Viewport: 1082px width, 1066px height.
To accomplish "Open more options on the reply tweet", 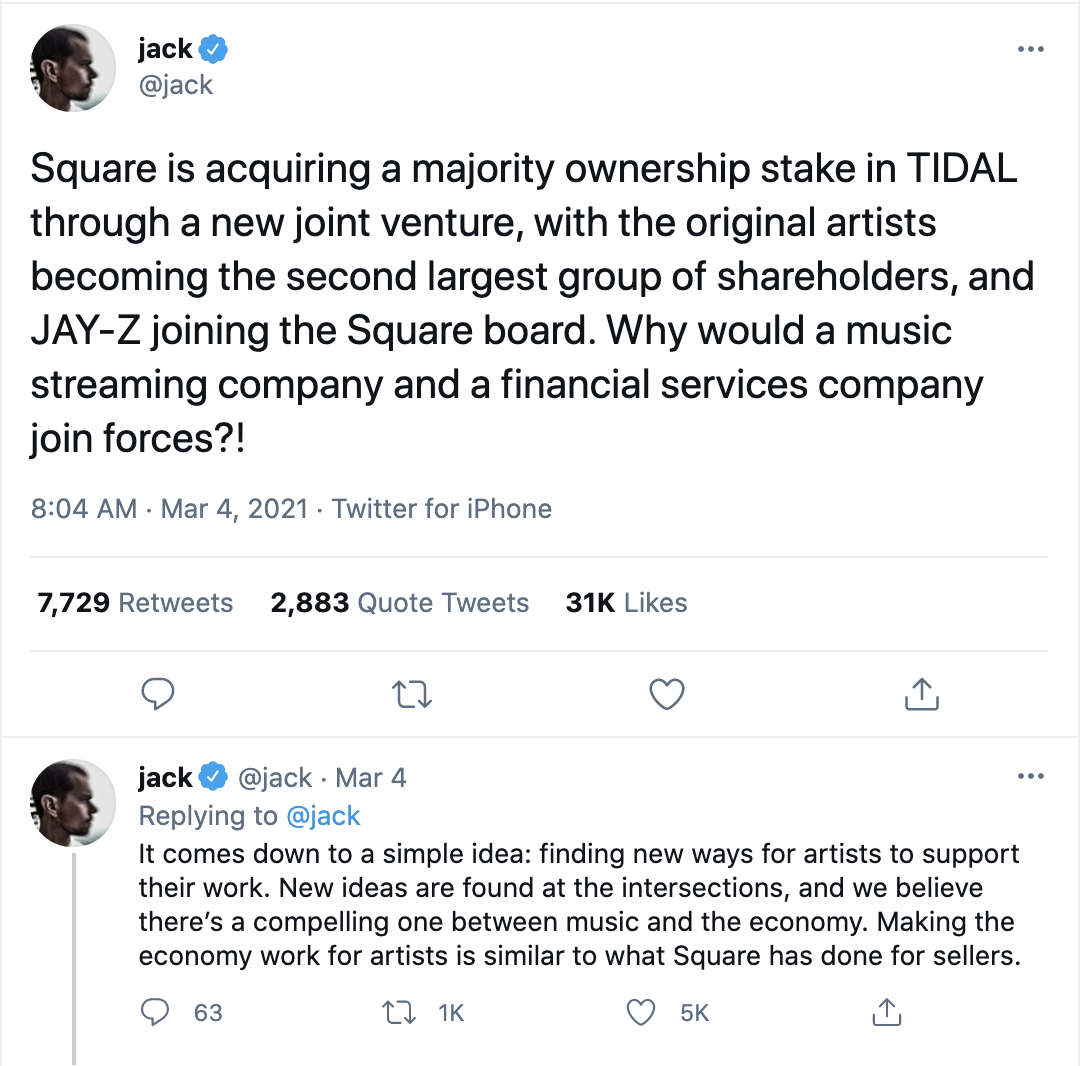I will pyautogui.click(x=1029, y=777).
